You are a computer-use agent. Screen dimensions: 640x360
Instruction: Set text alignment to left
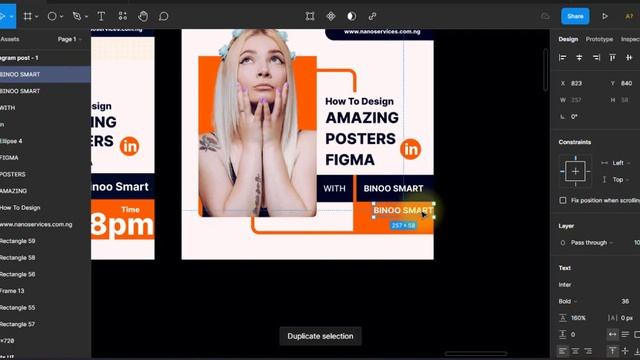[563, 351]
